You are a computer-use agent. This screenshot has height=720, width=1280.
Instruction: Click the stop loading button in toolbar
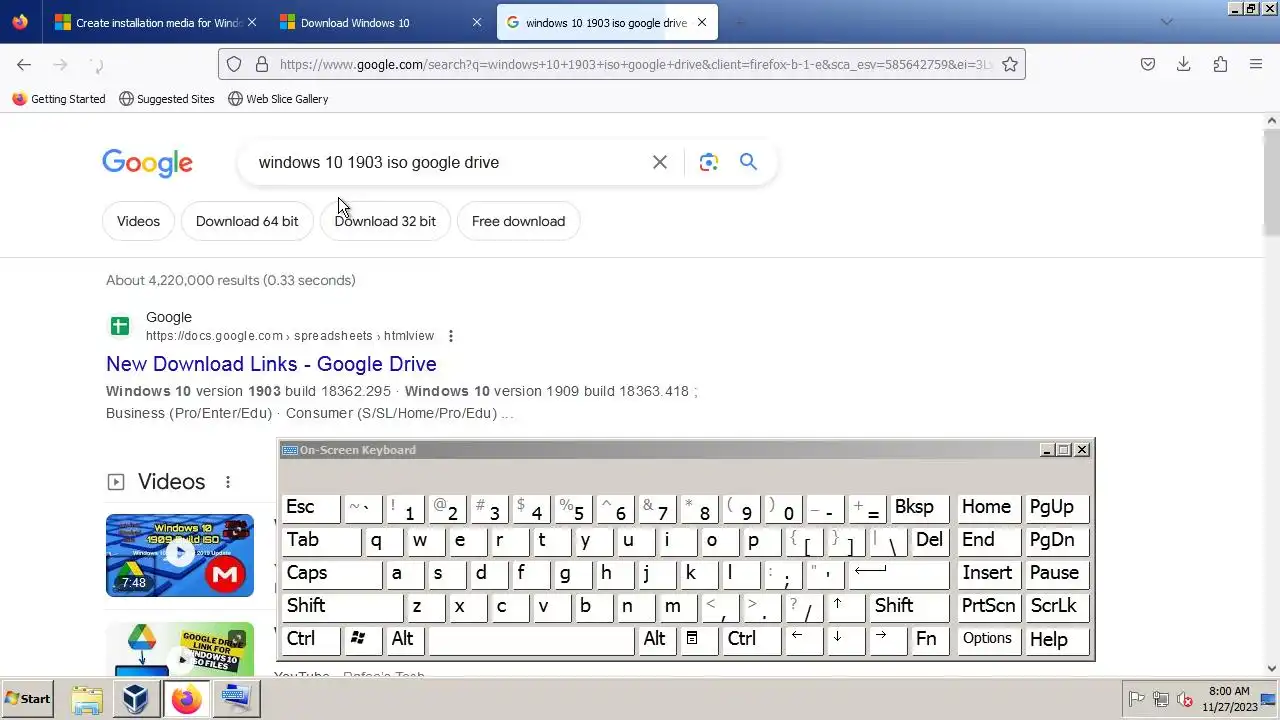click(96, 65)
